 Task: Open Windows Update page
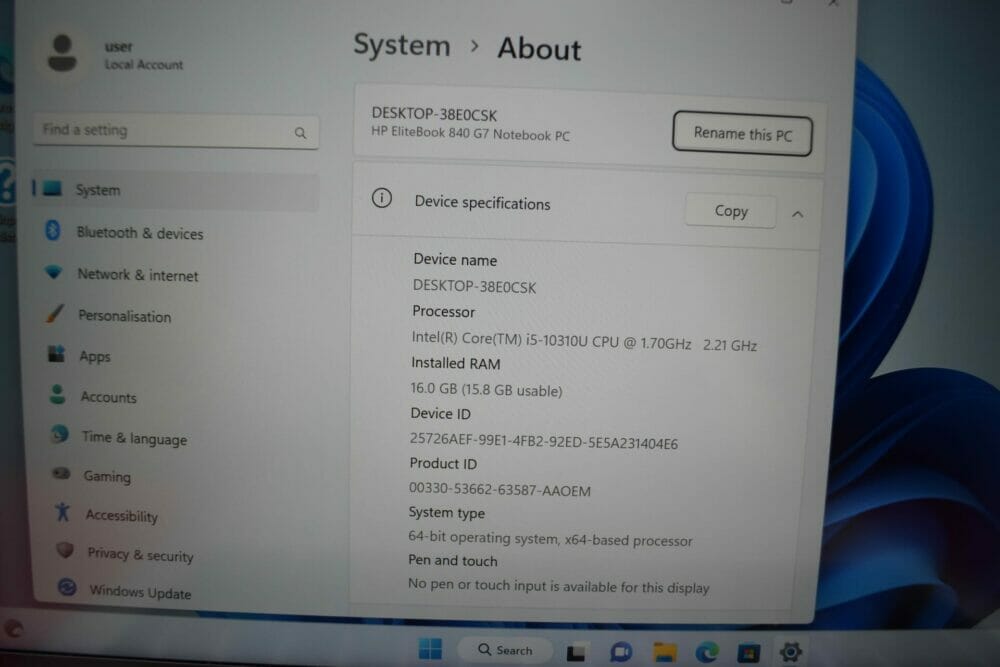[140, 592]
